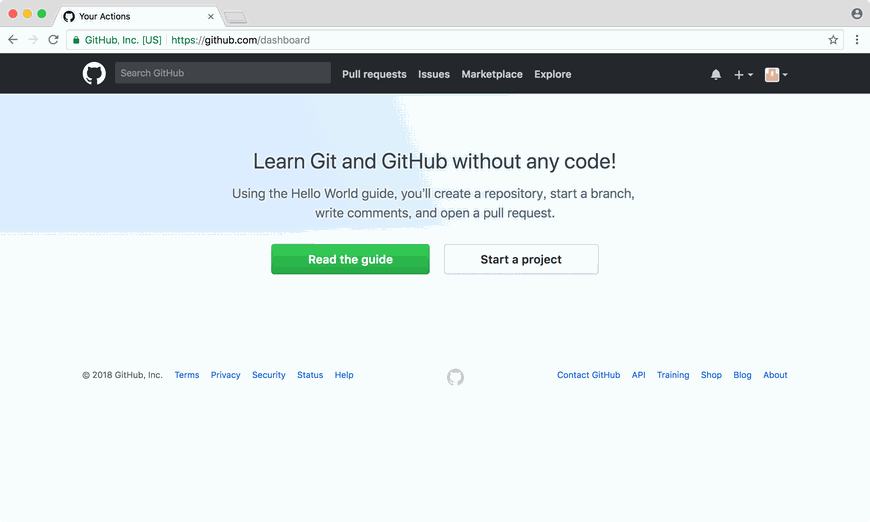Image resolution: width=870 pixels, height=522 pixels.
Task: Open the Privacy footer link
Action: click(x=225, y=375)
